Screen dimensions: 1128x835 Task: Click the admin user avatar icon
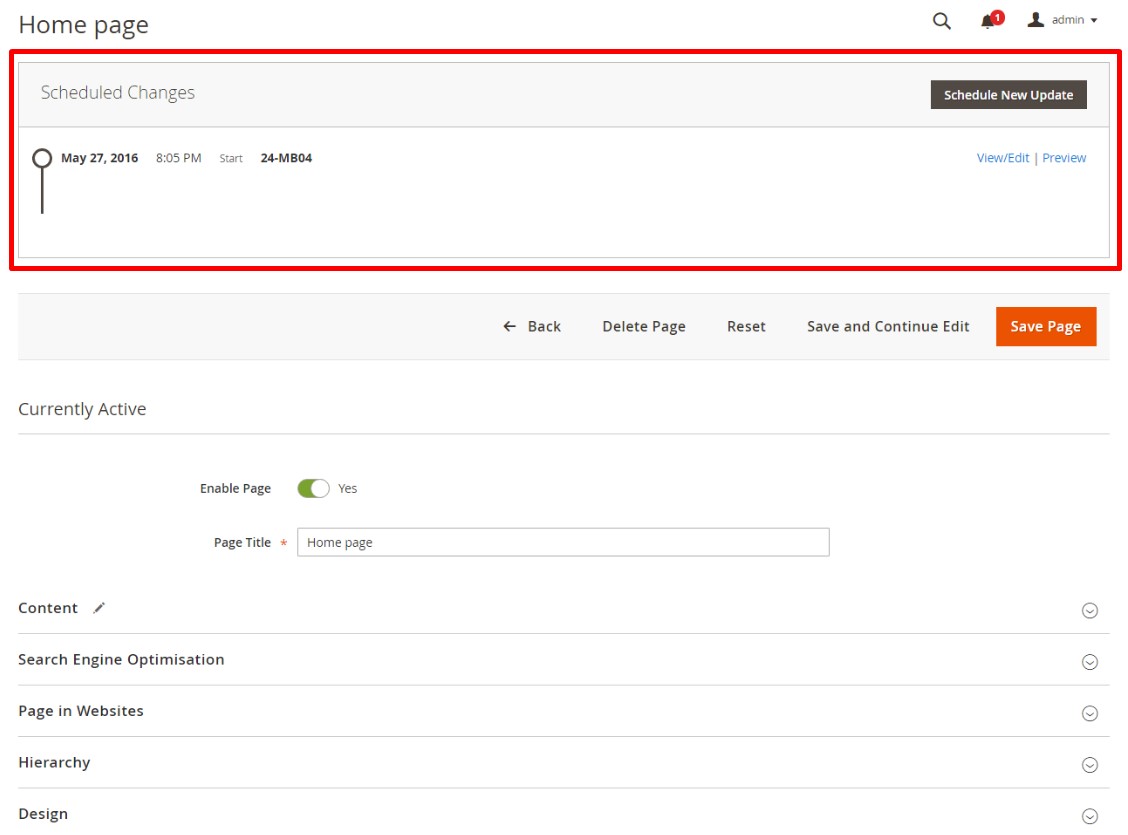(x=1036, y=20)
